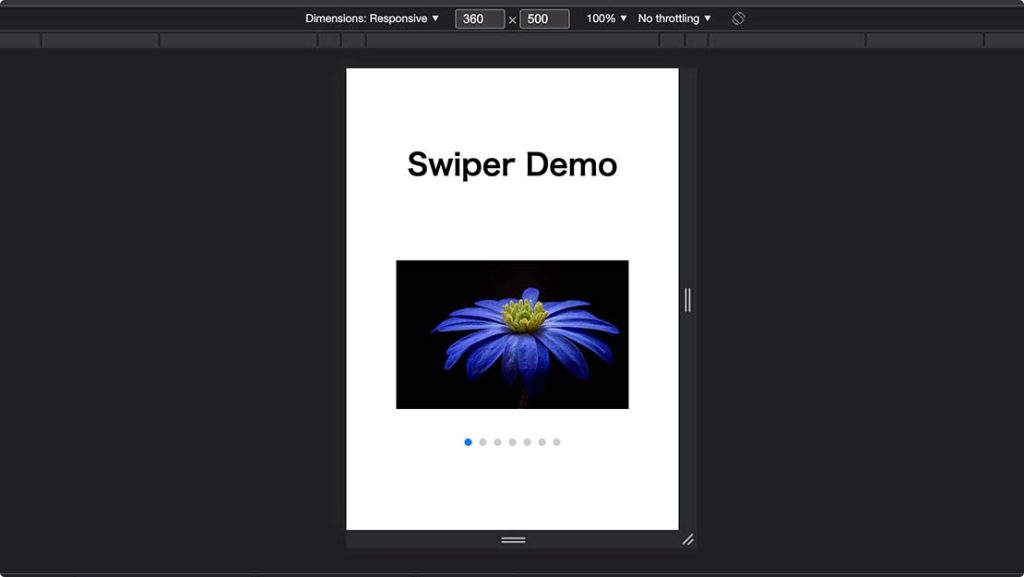Select the second pagination dot
Image resolution: width=1024 pixels, height=577 pixels.
(x=482, y=441)
